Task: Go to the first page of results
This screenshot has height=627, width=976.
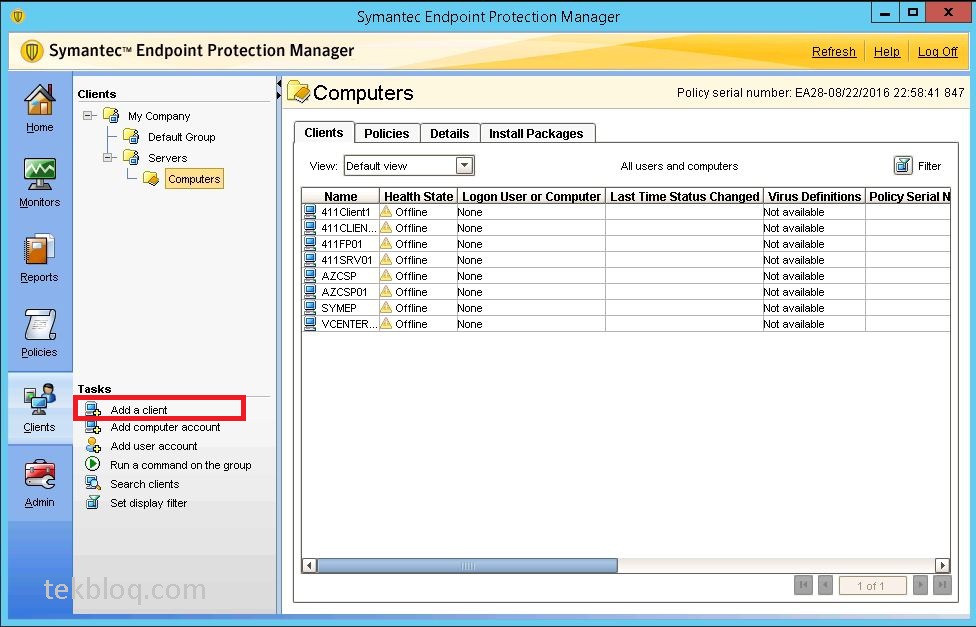Action: point(803,585)
